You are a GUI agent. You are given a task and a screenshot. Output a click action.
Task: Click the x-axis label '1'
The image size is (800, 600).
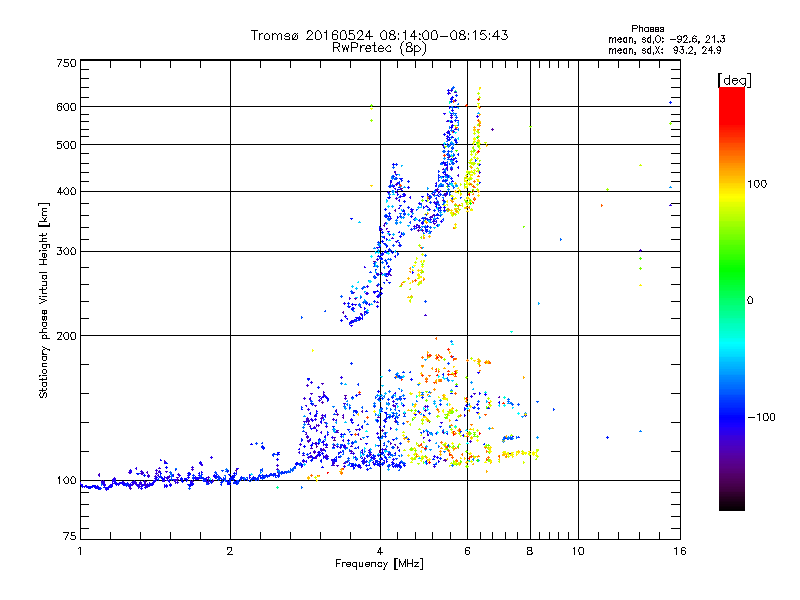80,551
